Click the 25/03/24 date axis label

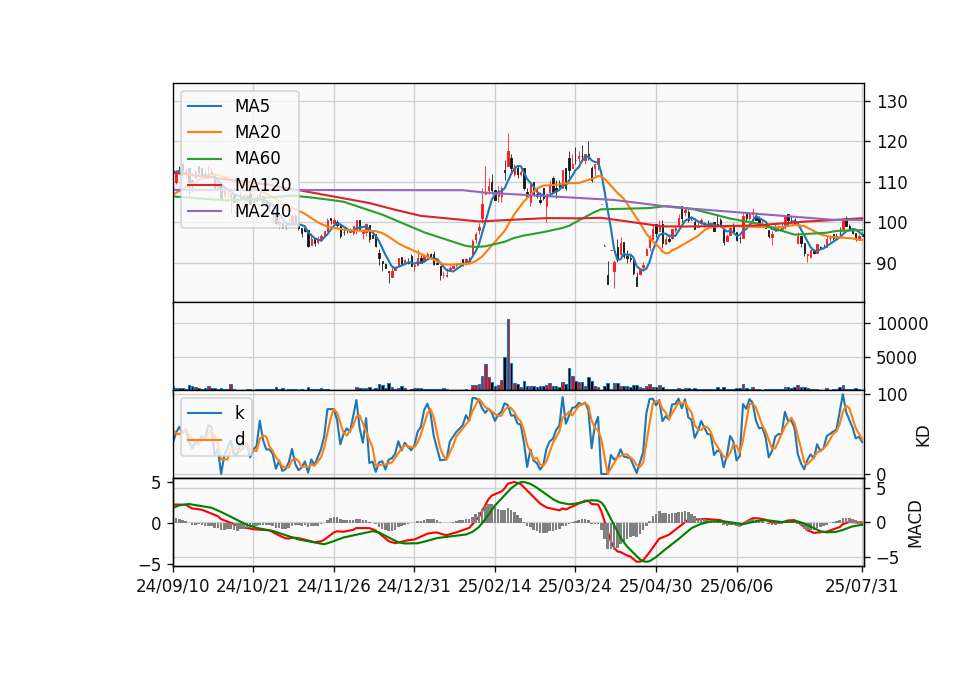(x=574, y=586)
